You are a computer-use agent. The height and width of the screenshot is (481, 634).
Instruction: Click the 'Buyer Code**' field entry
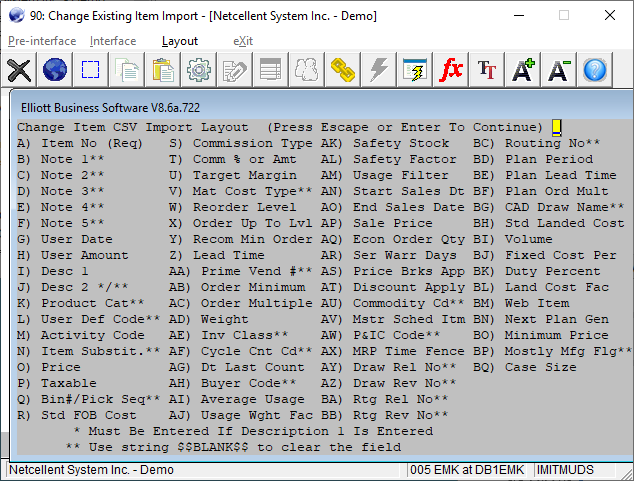click(x=232, y=384)
